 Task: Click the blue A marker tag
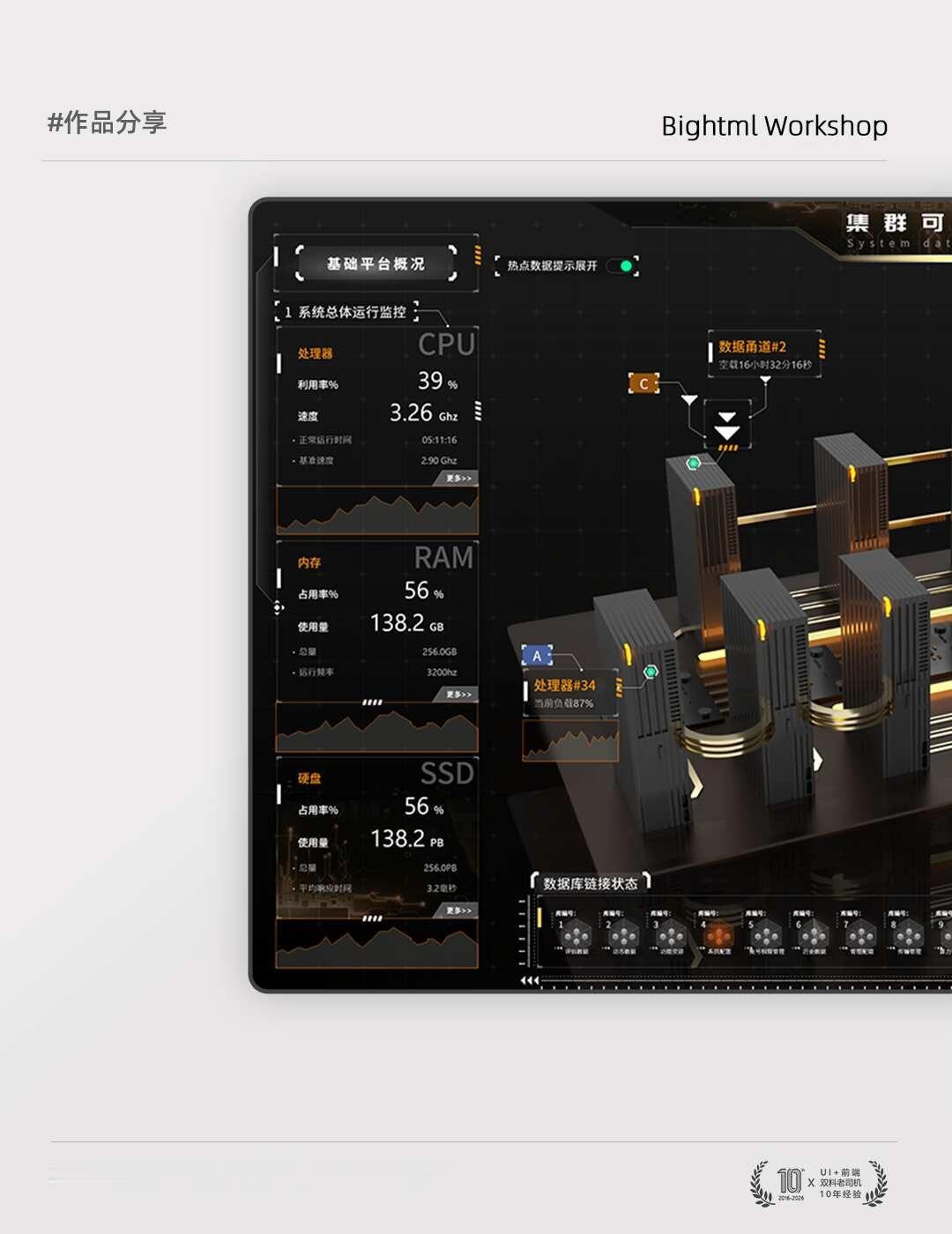click(x=537, y=656)
